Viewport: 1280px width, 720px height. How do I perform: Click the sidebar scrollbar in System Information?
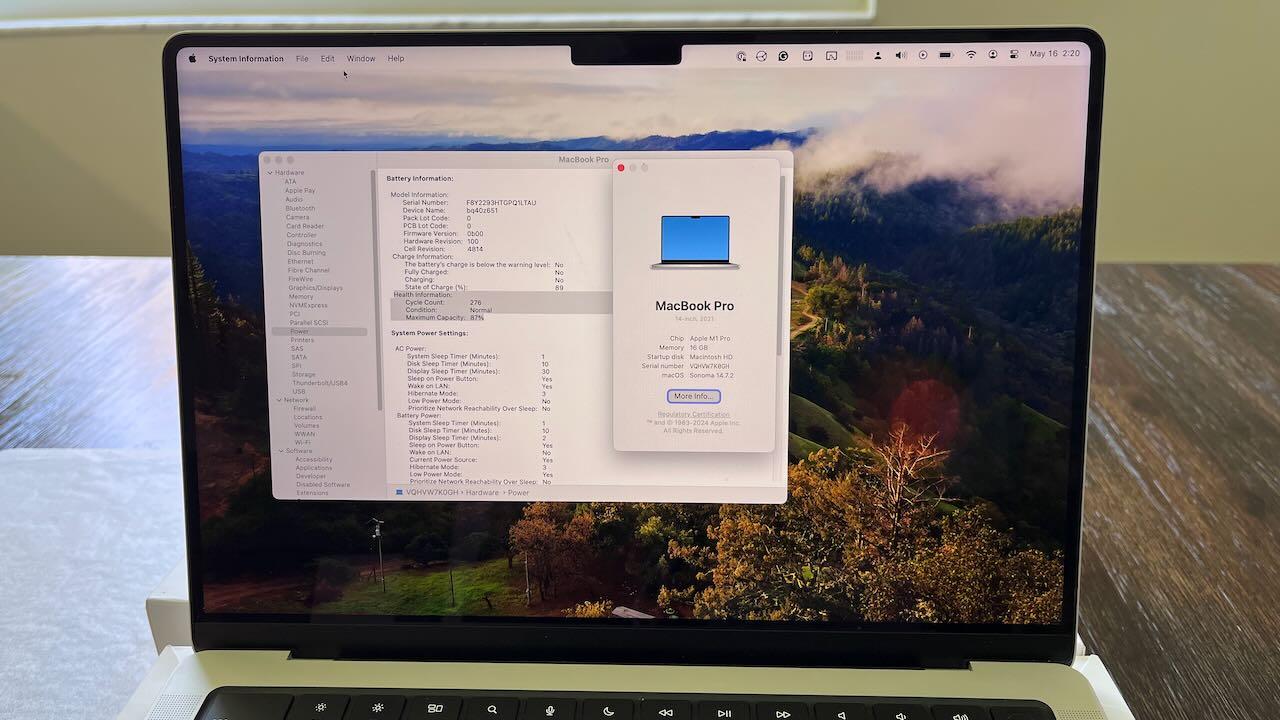pos(378,290)
